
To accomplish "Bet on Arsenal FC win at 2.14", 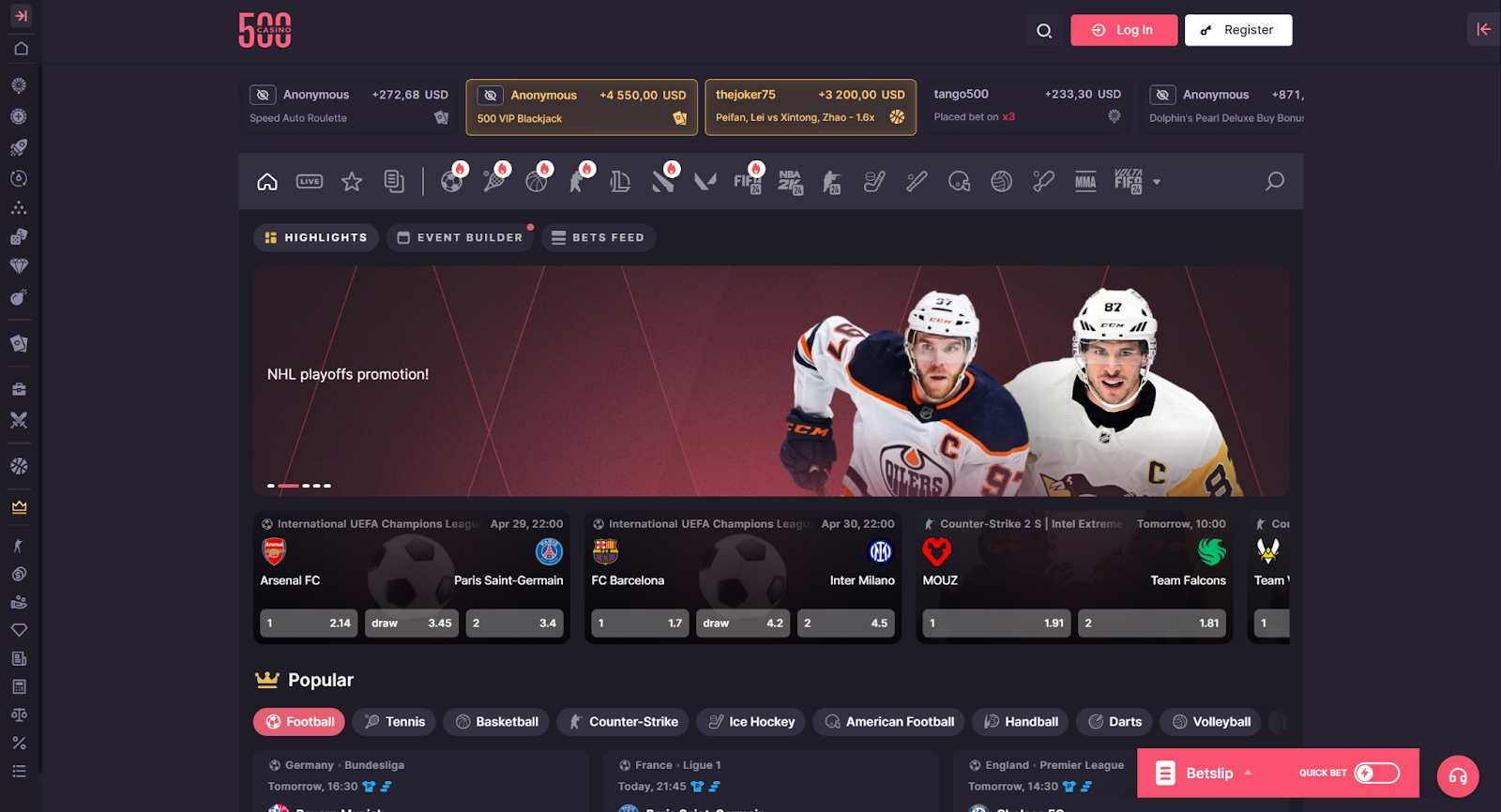I will pos(309,623).
